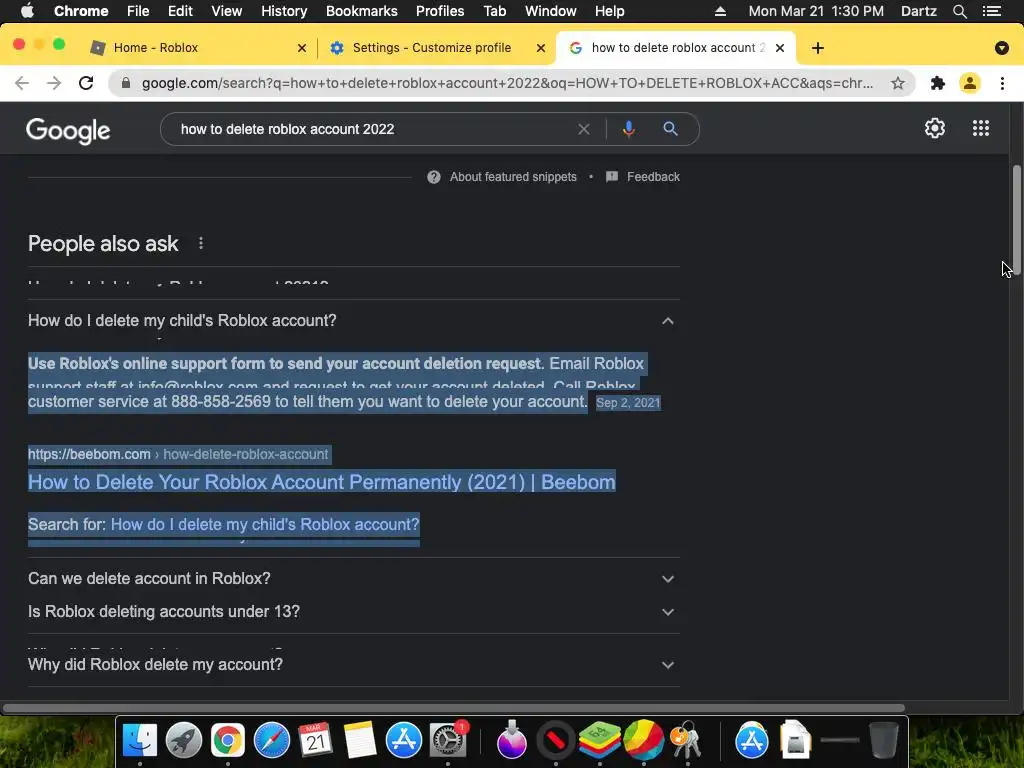Screen dimensions: 1024x768
Task: Go back using the browser back arrow
Action: pos(22,83)
